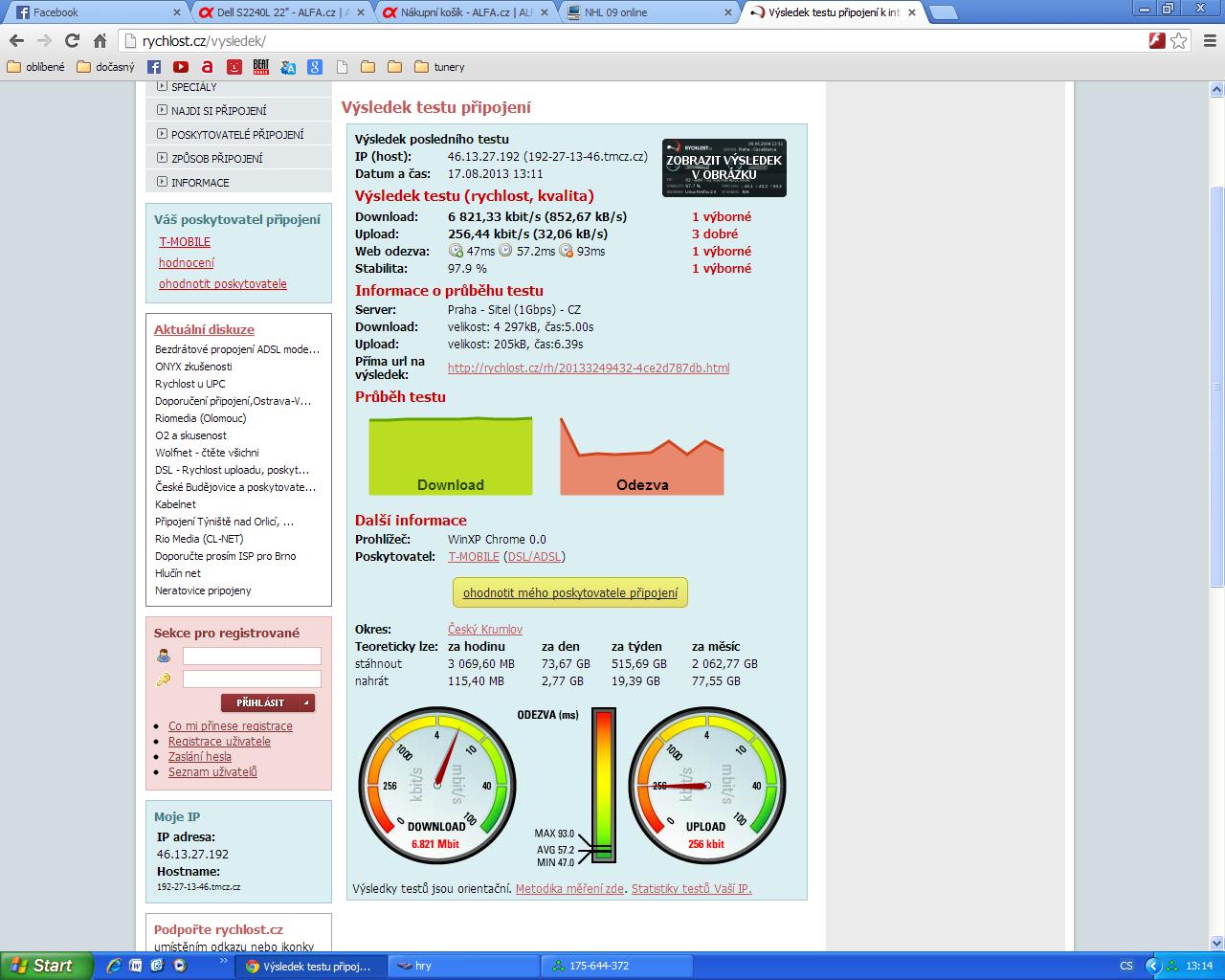1225x980 pixels.
Task: Open the Windows Start button
Action: click(x=46, y=966)
